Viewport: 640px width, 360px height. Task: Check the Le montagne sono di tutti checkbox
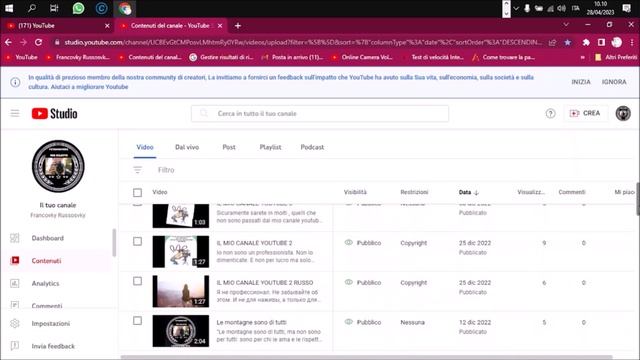[x=138, y=321]
